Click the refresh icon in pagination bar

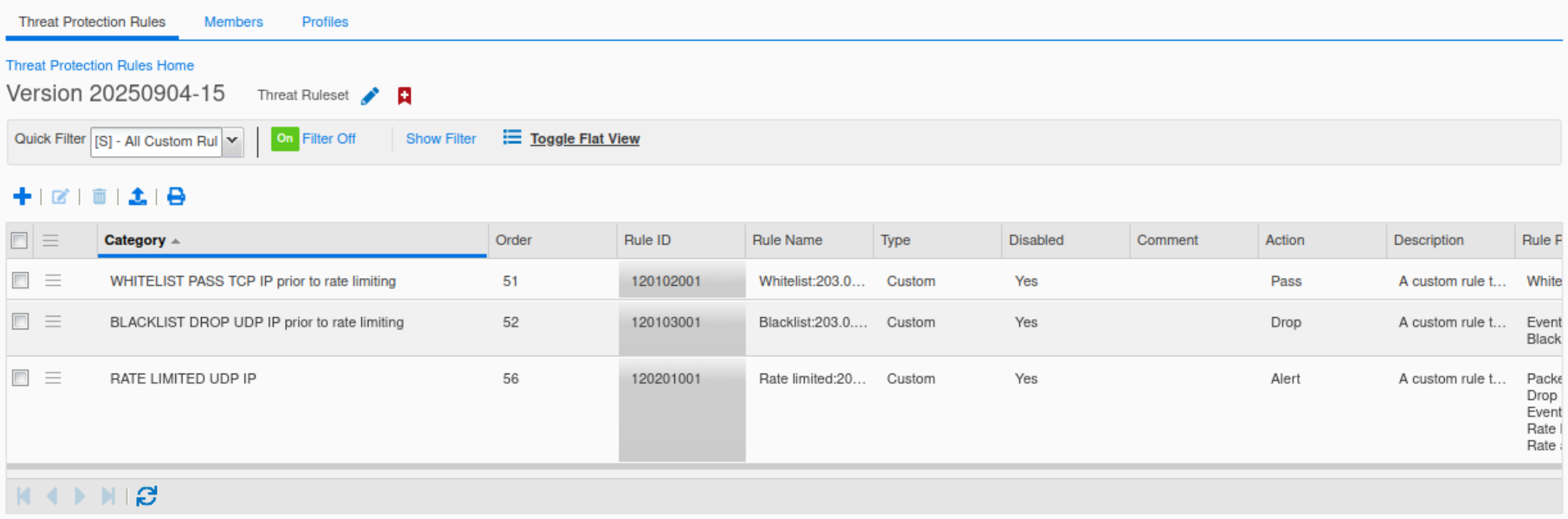tap(147, 496)
